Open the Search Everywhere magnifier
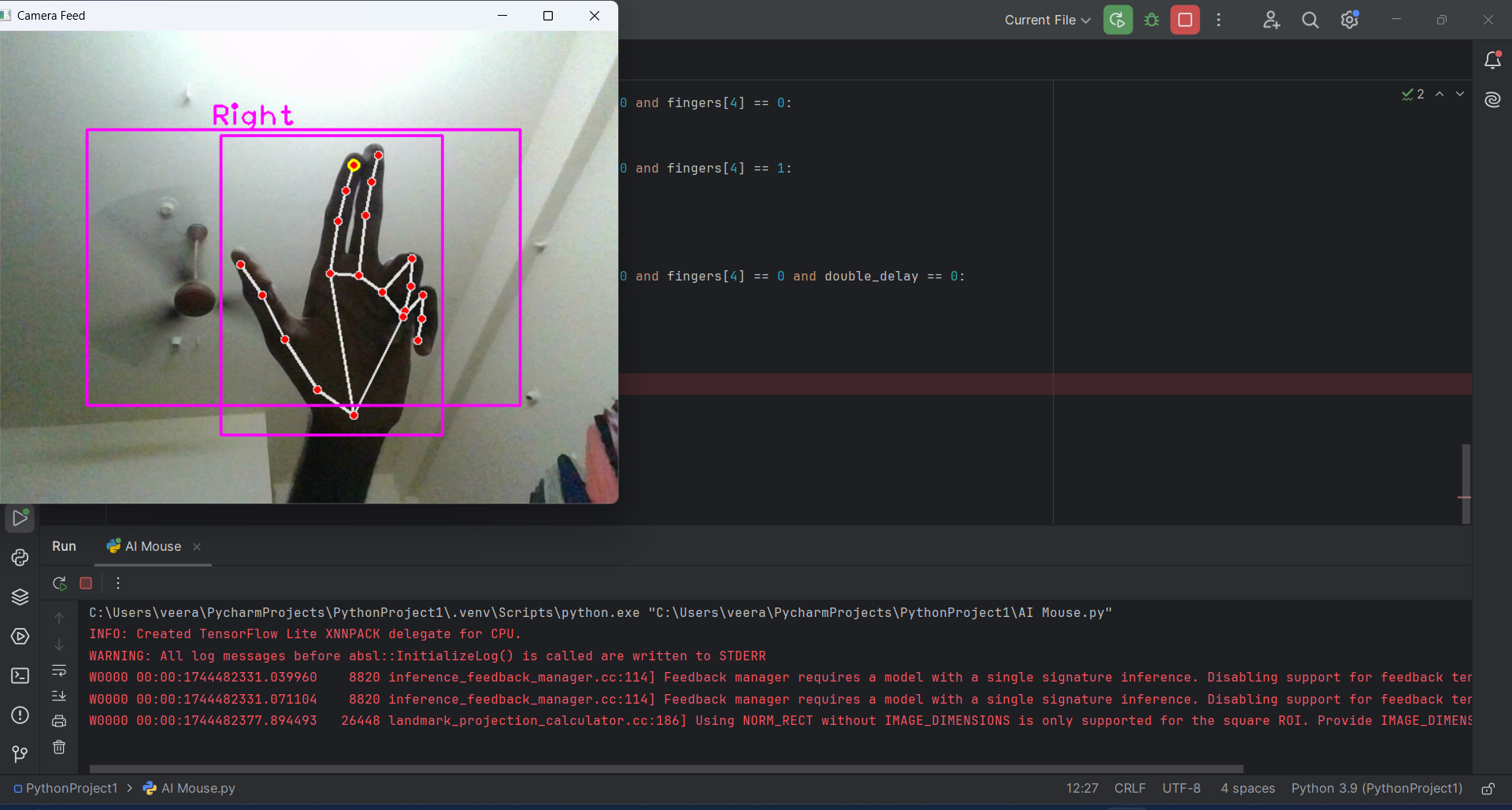Screen dimensions: 1512x810 (1310, 20)
